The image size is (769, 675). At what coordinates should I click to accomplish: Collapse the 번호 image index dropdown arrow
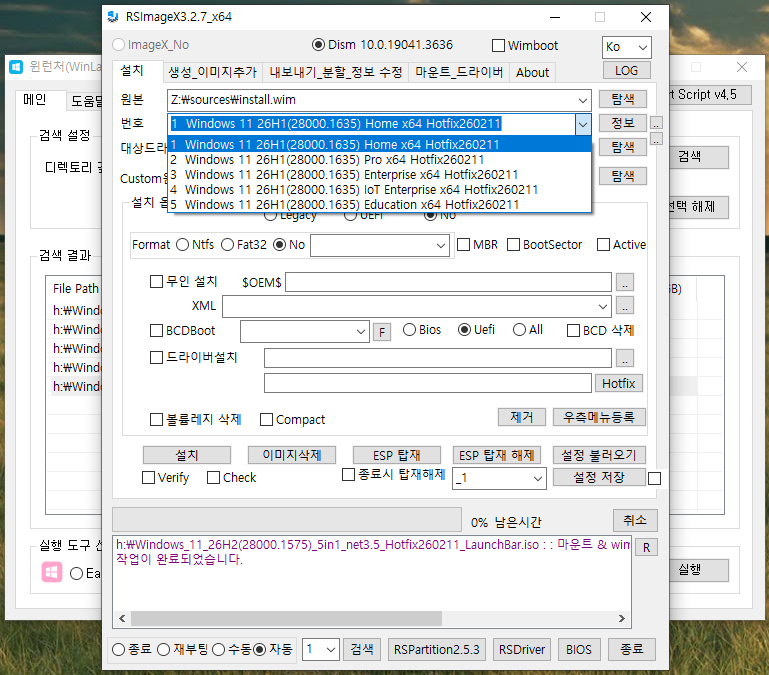click(583, 125)
